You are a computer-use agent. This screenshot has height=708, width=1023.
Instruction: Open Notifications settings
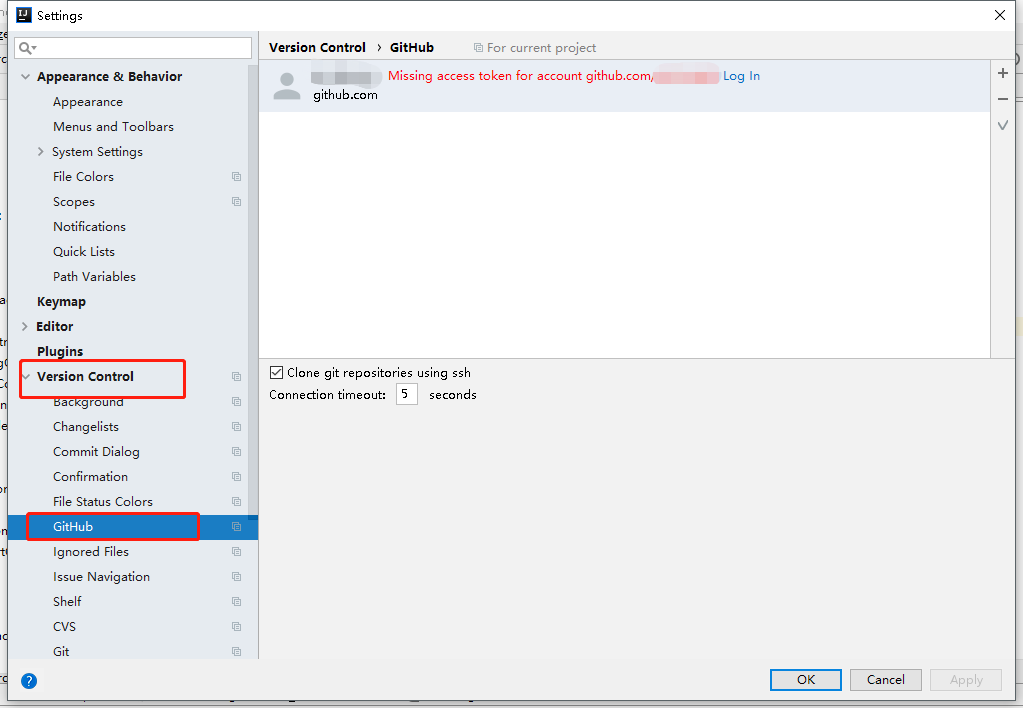coord(89,226)
